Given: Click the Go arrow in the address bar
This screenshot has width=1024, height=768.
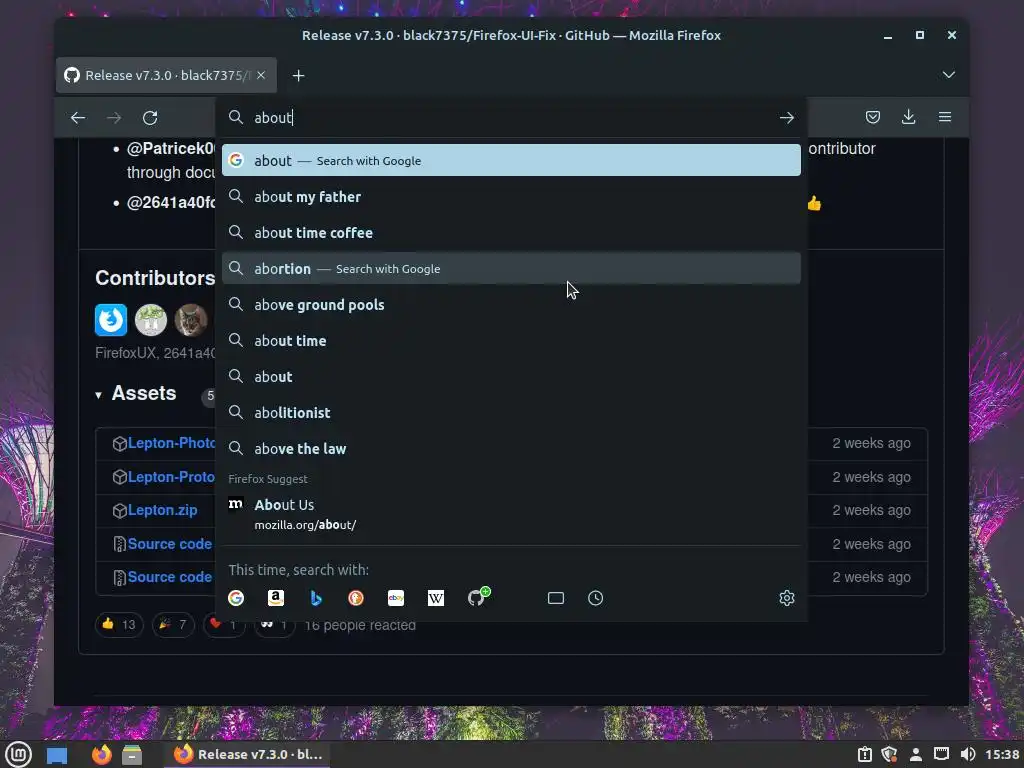Looking at the screenshot, I should [x=786, y=118].
